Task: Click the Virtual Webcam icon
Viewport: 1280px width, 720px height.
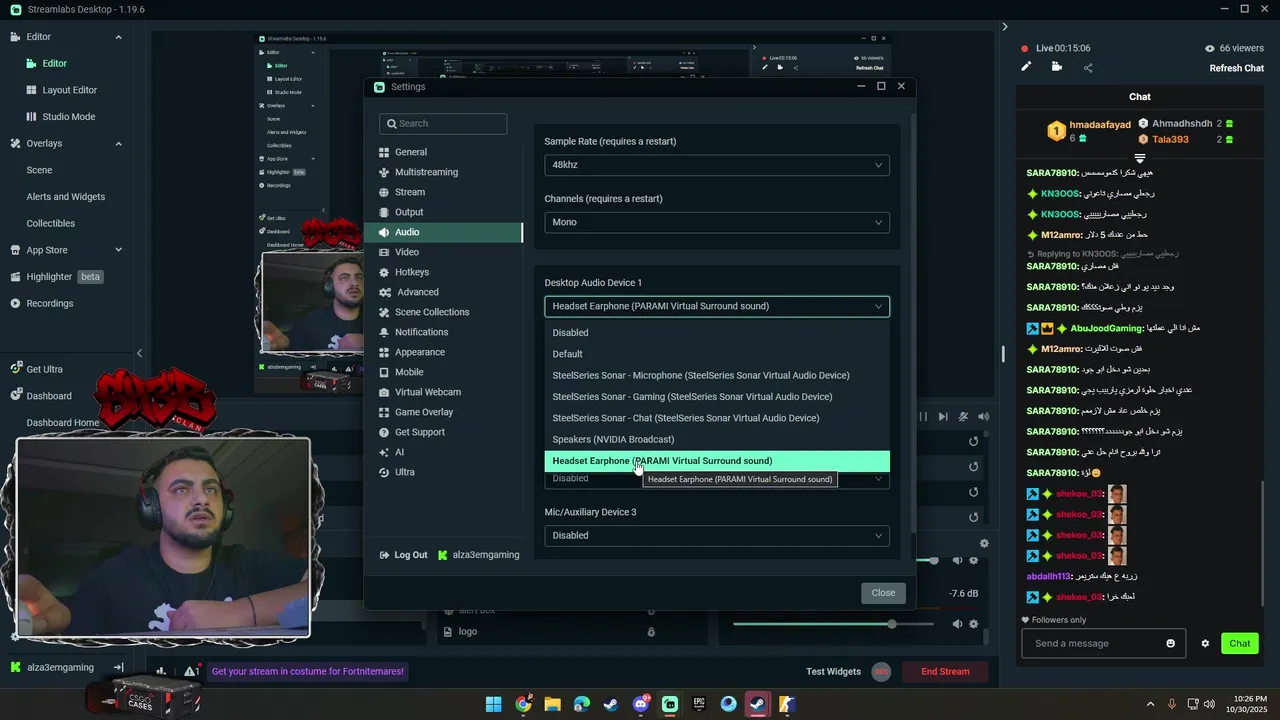Action: pyautogui.click(x=384, y=392)
